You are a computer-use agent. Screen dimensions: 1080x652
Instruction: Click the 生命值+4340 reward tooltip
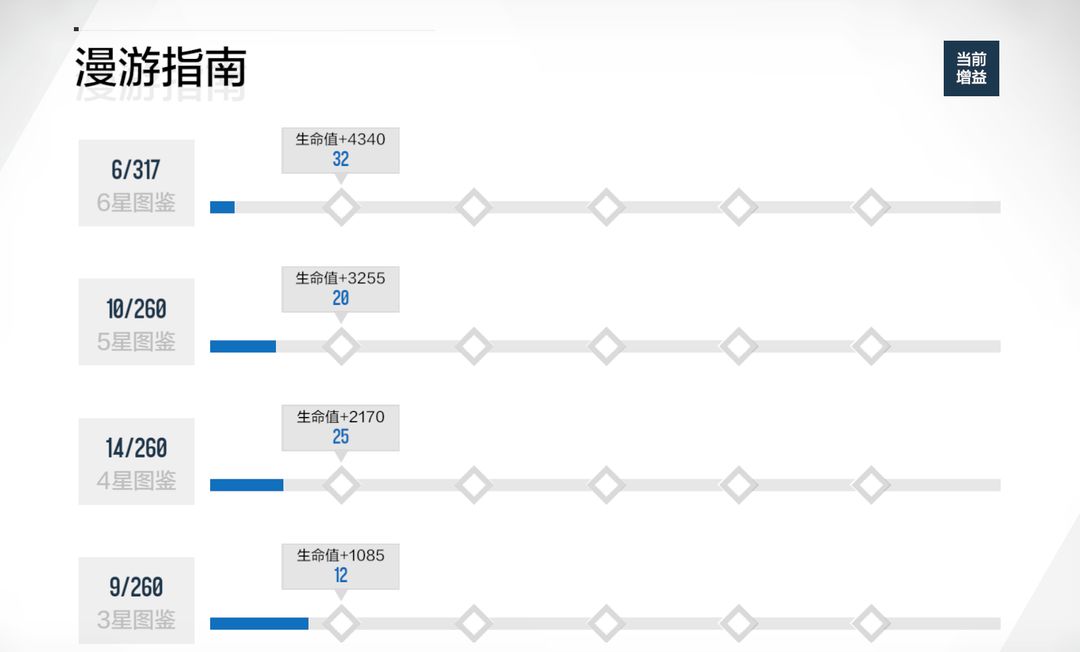pos(340,150)
